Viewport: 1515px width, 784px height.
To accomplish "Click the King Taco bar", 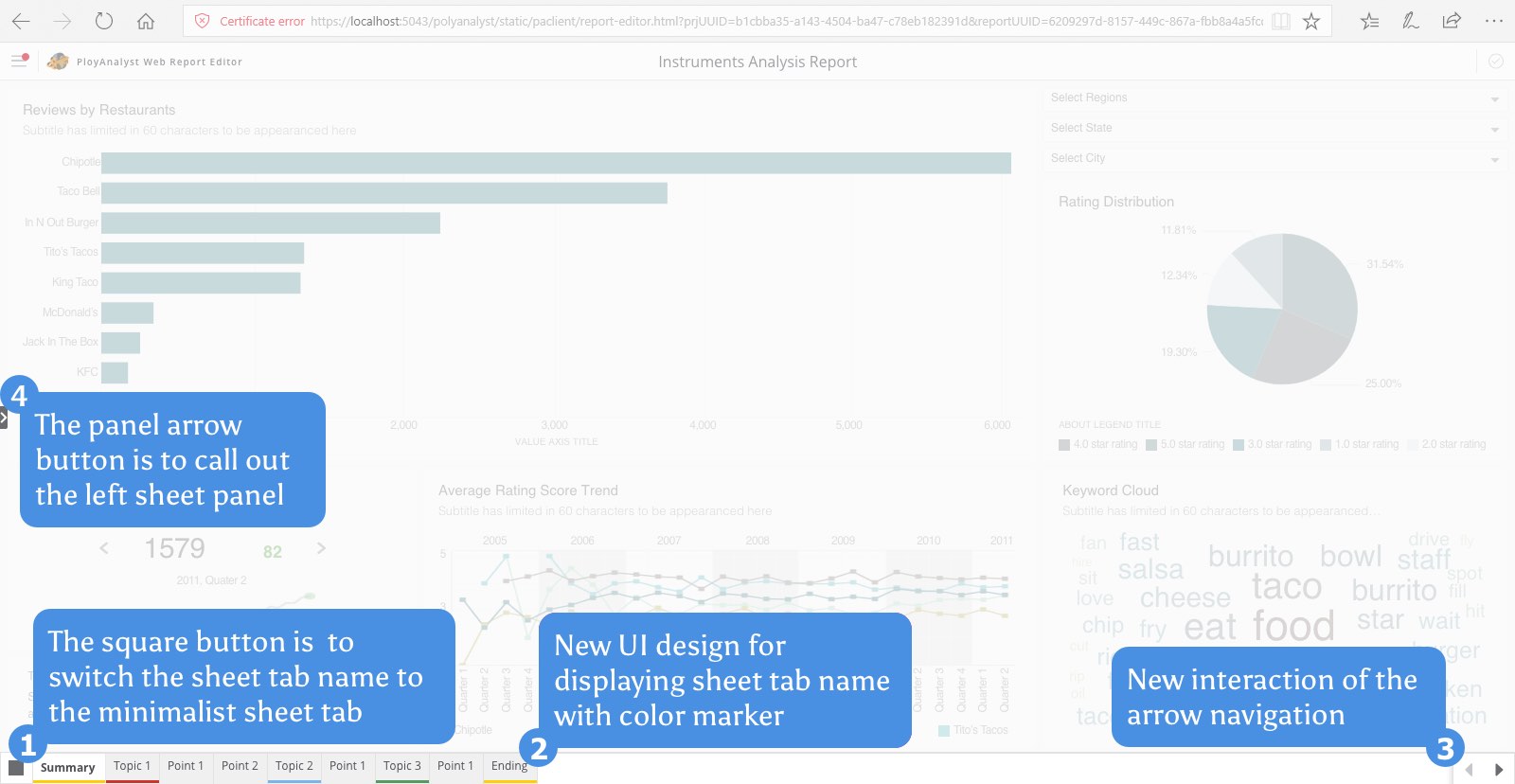I will [201, 283].
